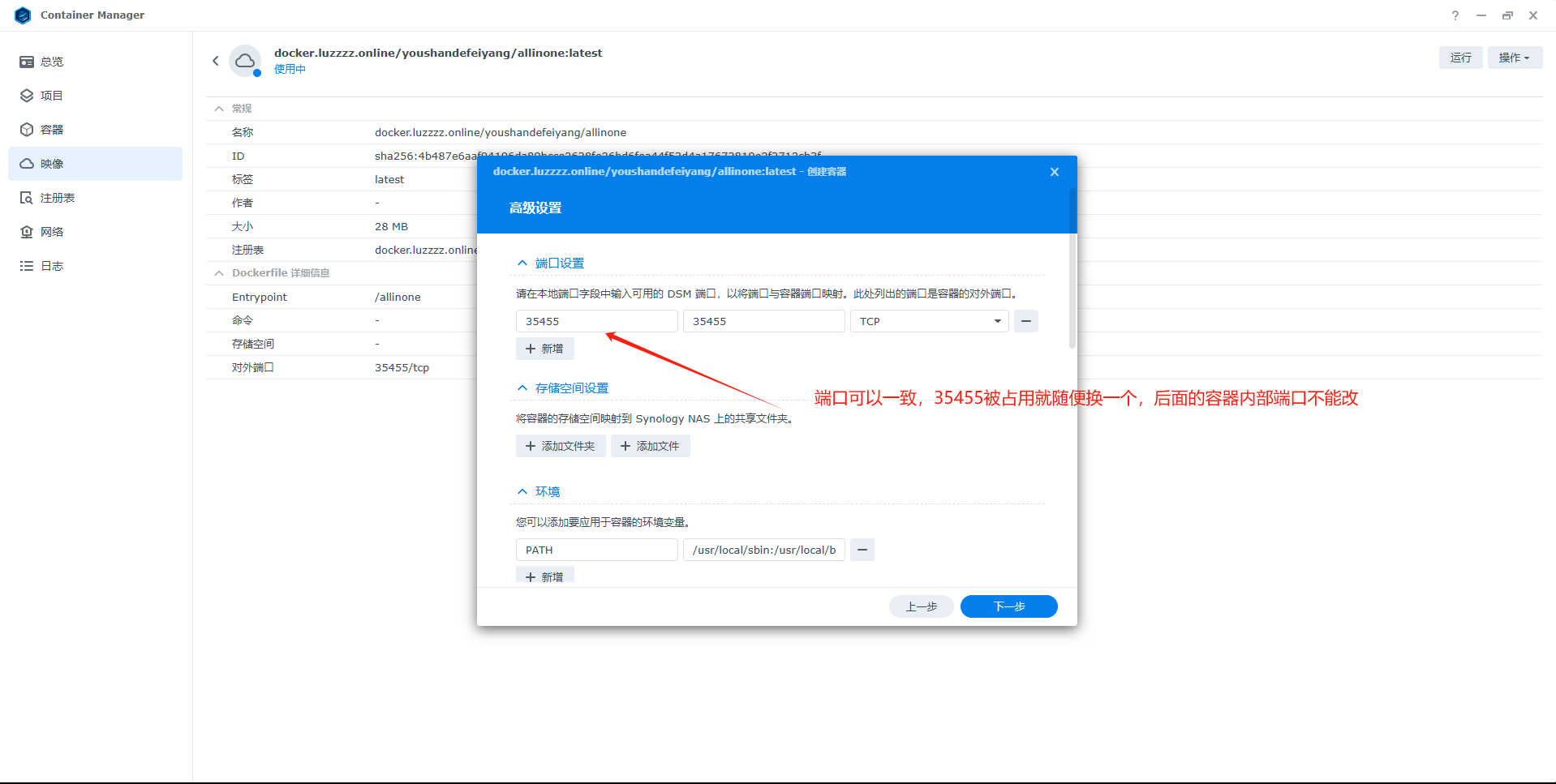Click the 添加文件夹 add folder button

561,446
